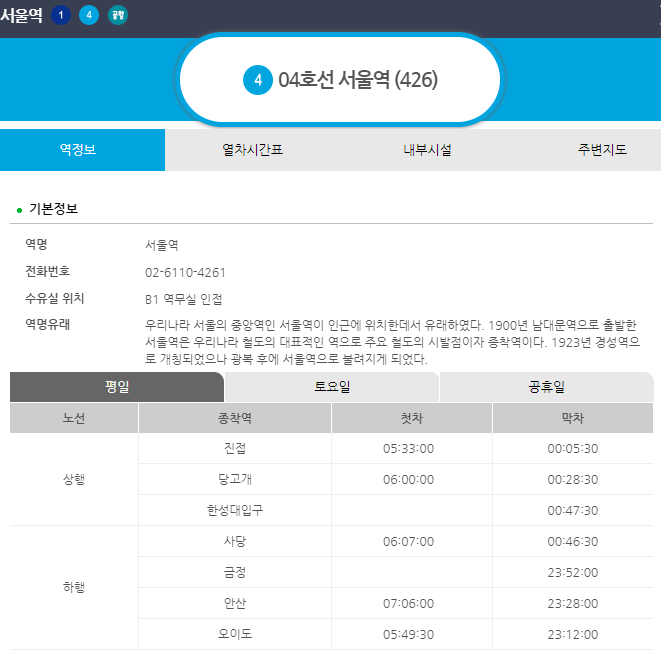
Task: Click the 진접 destination cell
Action: [235, 448]
